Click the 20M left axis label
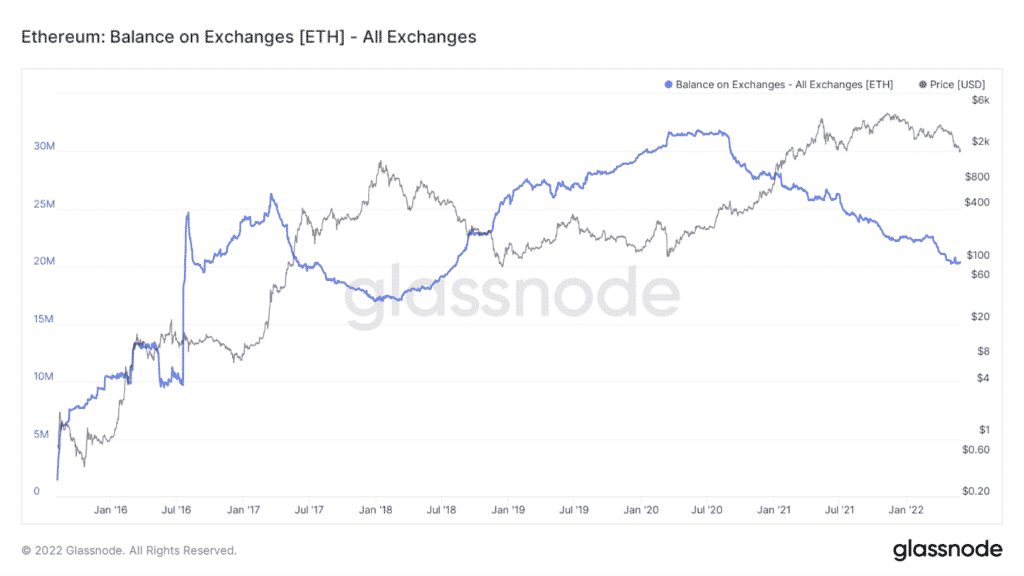Viewport: 1024px width, 576px height. tap(44, 261)
